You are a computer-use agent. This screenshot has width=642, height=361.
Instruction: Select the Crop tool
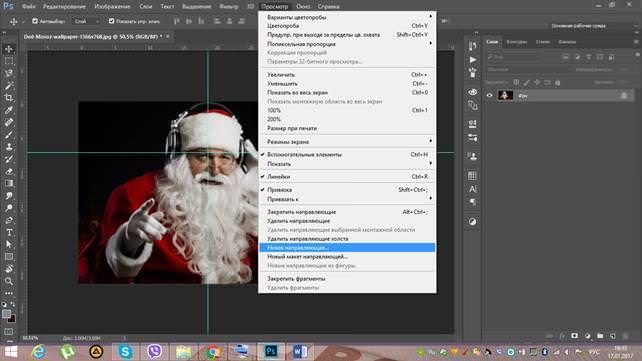9,98
